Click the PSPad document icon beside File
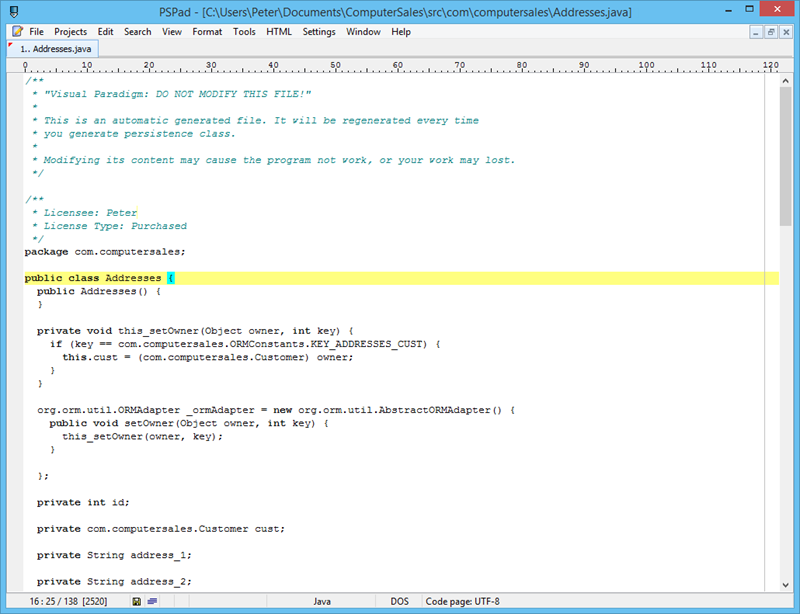The height and width of the screenshot is (614, 800). pos(17,32)
